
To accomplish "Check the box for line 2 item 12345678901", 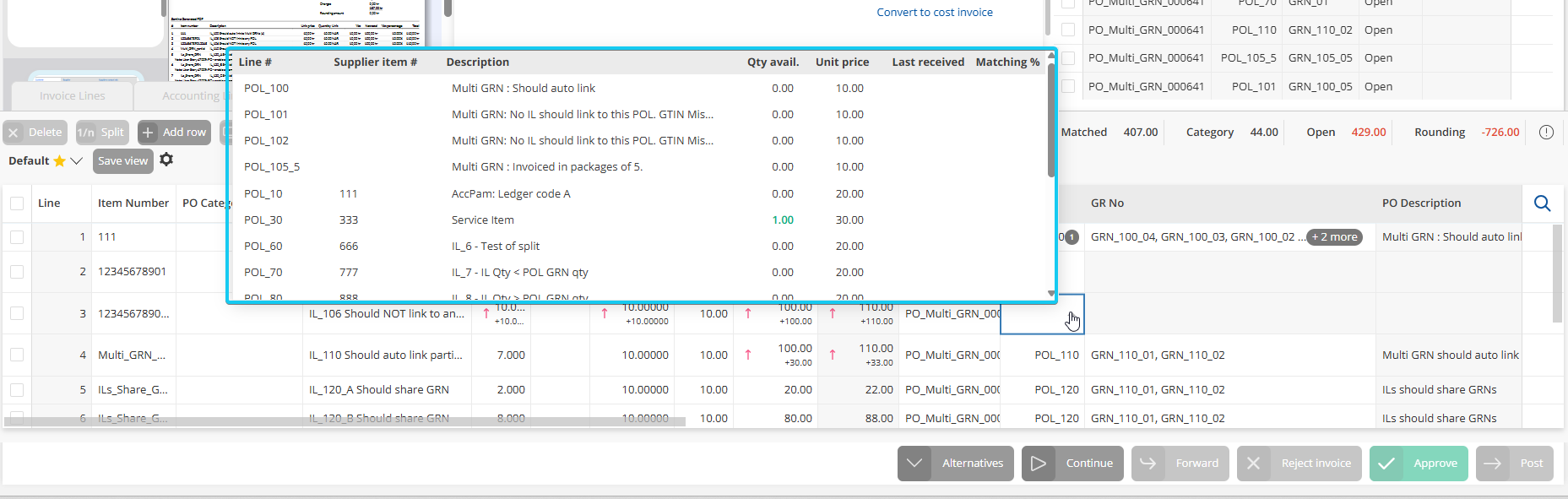I will click(x=17, y=272).
